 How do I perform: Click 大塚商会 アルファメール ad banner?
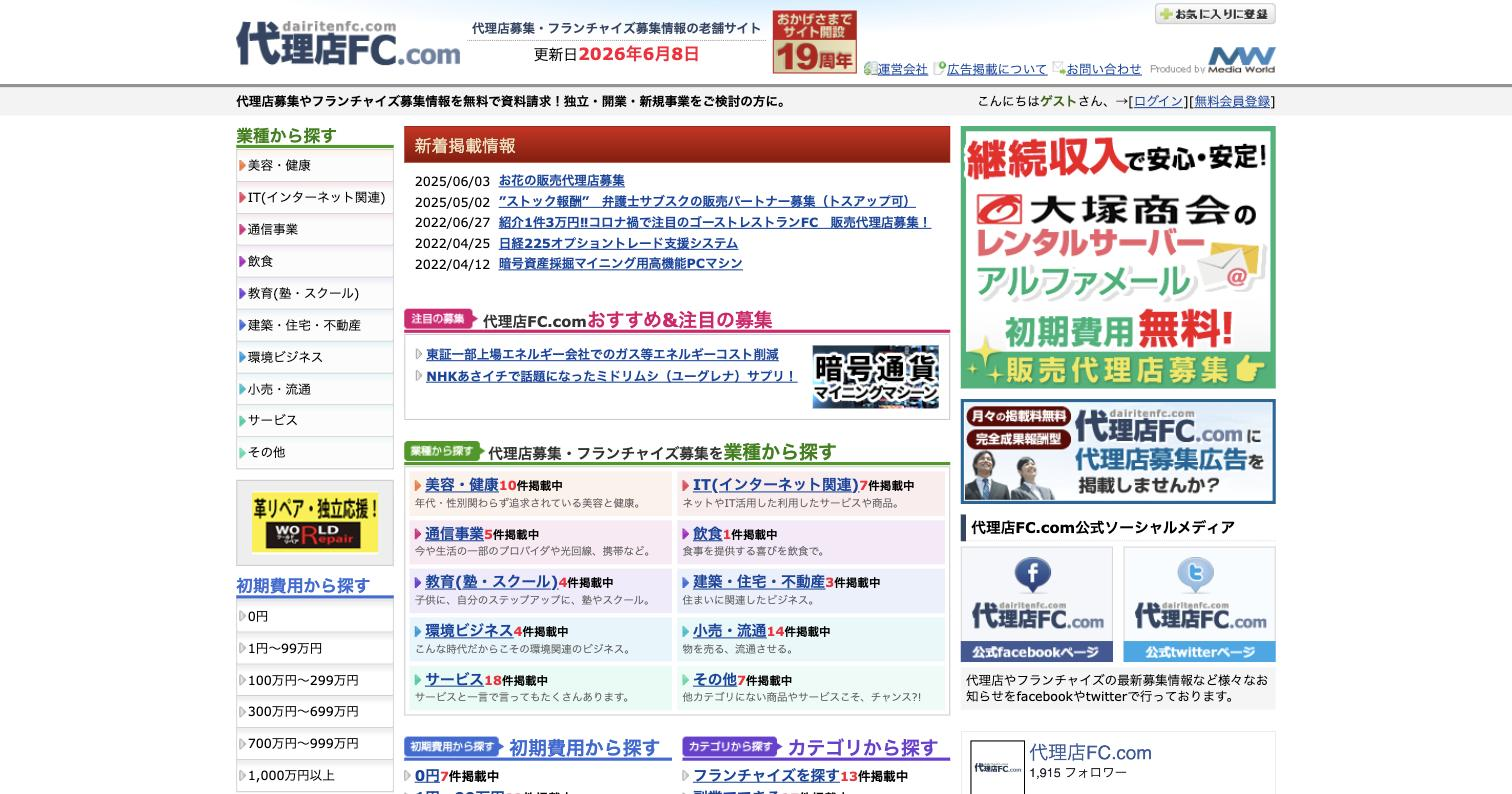coord(1118,257)
